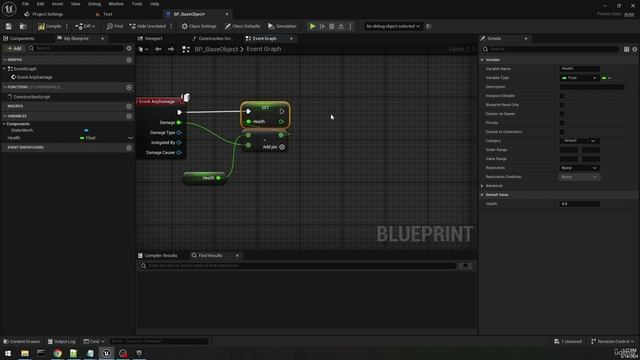
Task: Focus My Blueprint search field
Action: 76,48
